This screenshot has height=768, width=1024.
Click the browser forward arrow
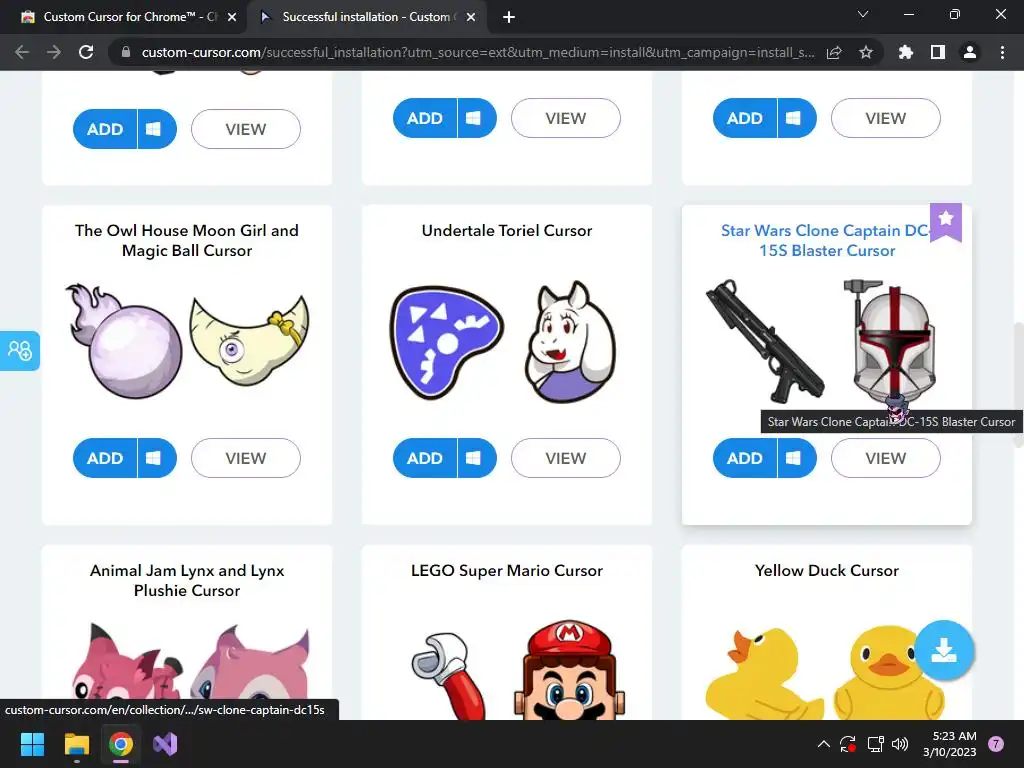point(54,52)
